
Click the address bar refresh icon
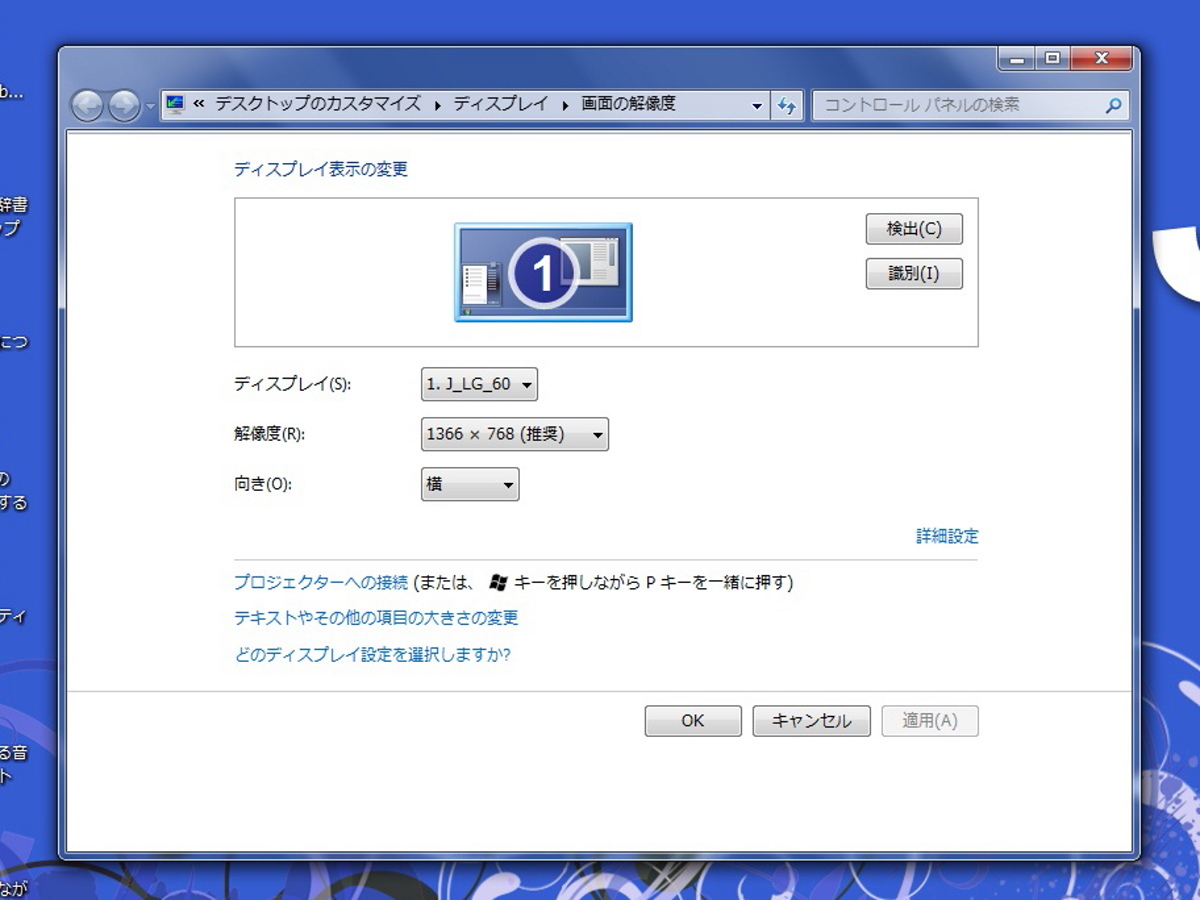[787, 105]
